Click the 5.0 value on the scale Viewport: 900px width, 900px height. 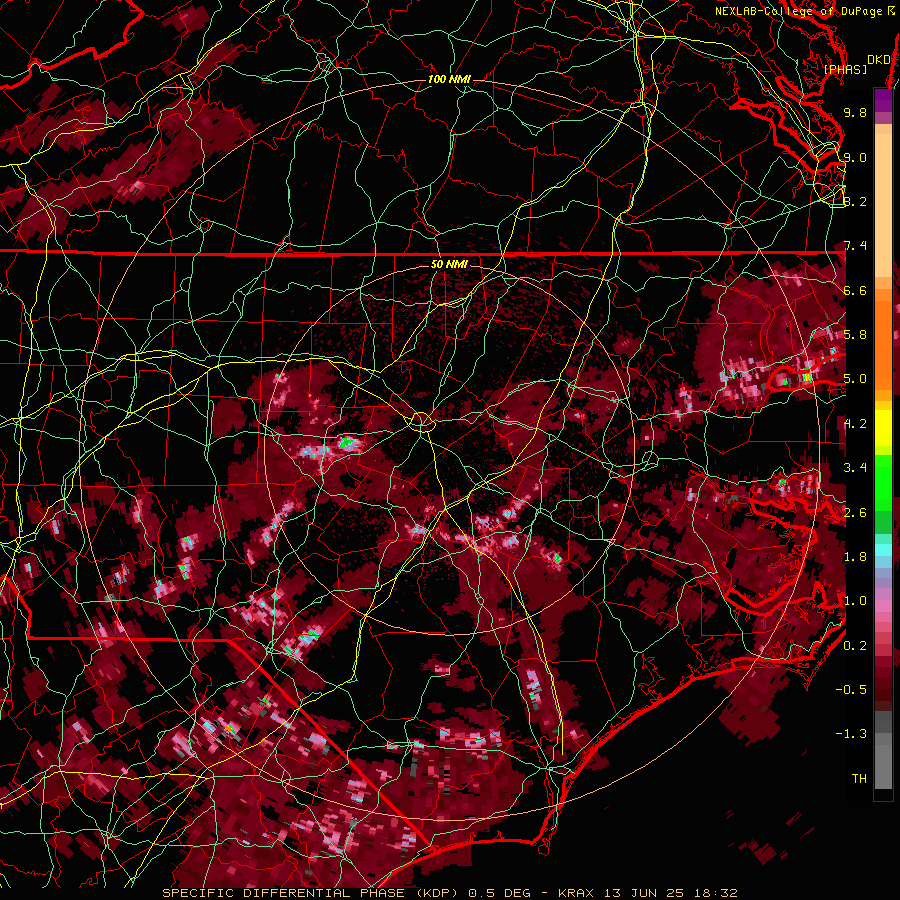855,379
